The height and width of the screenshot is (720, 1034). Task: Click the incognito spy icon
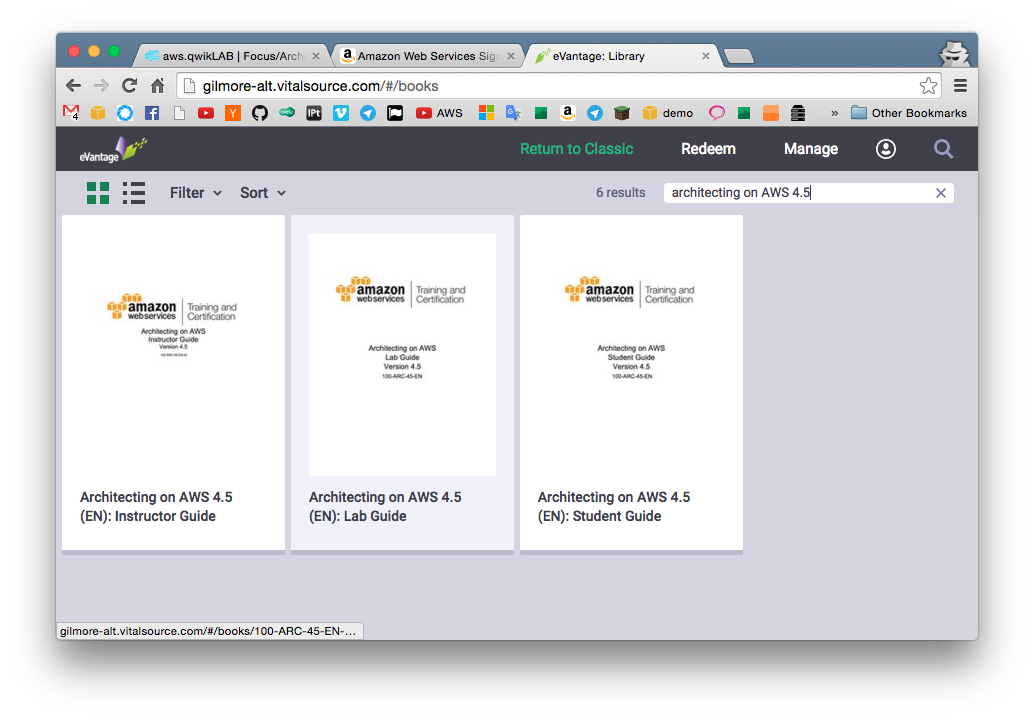[954, 53]
